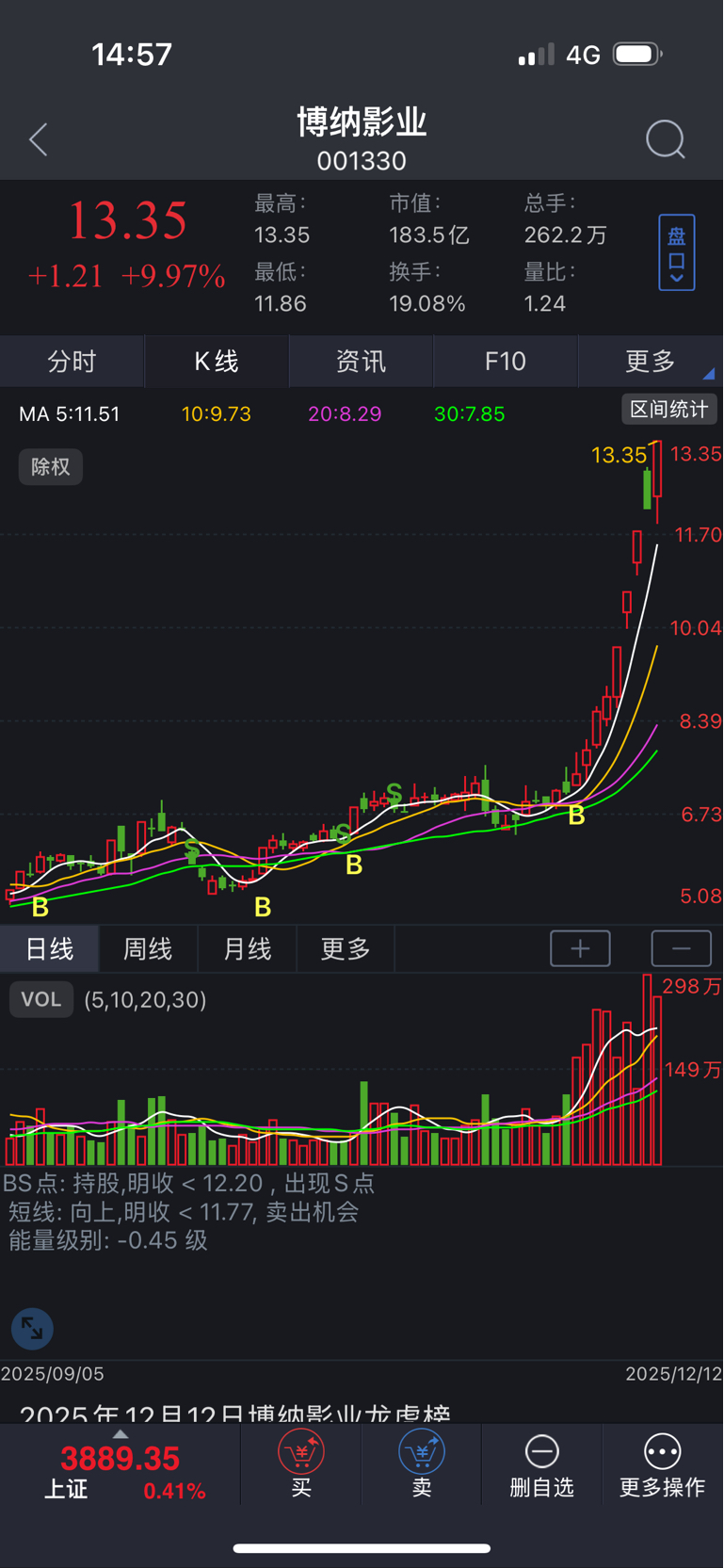Tap the end date 2025/12/12
724x1568 pixels.
pyautogui.click(x=674, y=1374)
